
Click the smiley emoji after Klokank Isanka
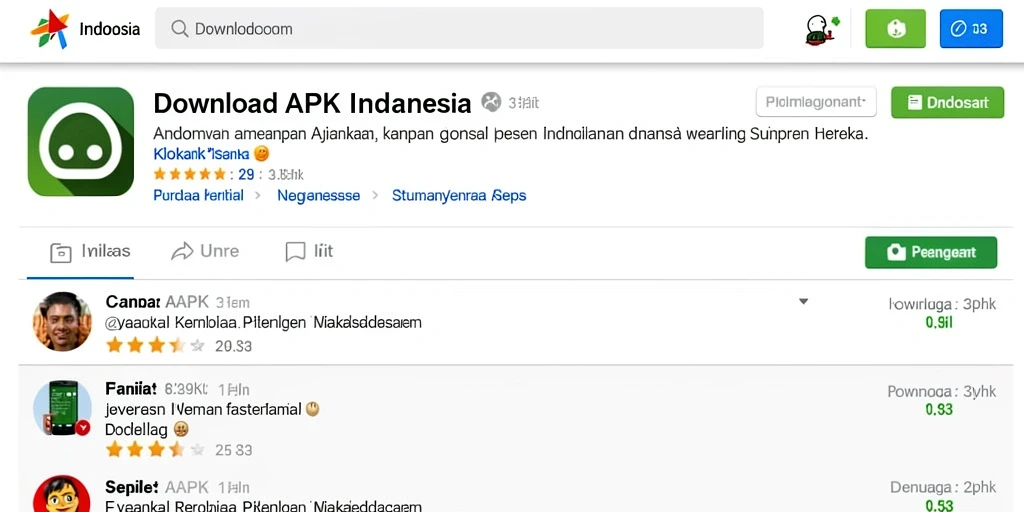point(261,154)
